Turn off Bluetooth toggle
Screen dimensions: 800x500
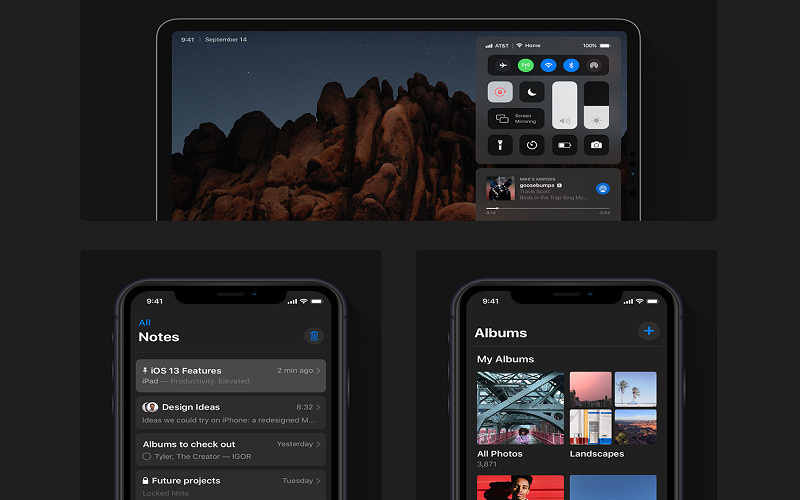tap(572, 65)
